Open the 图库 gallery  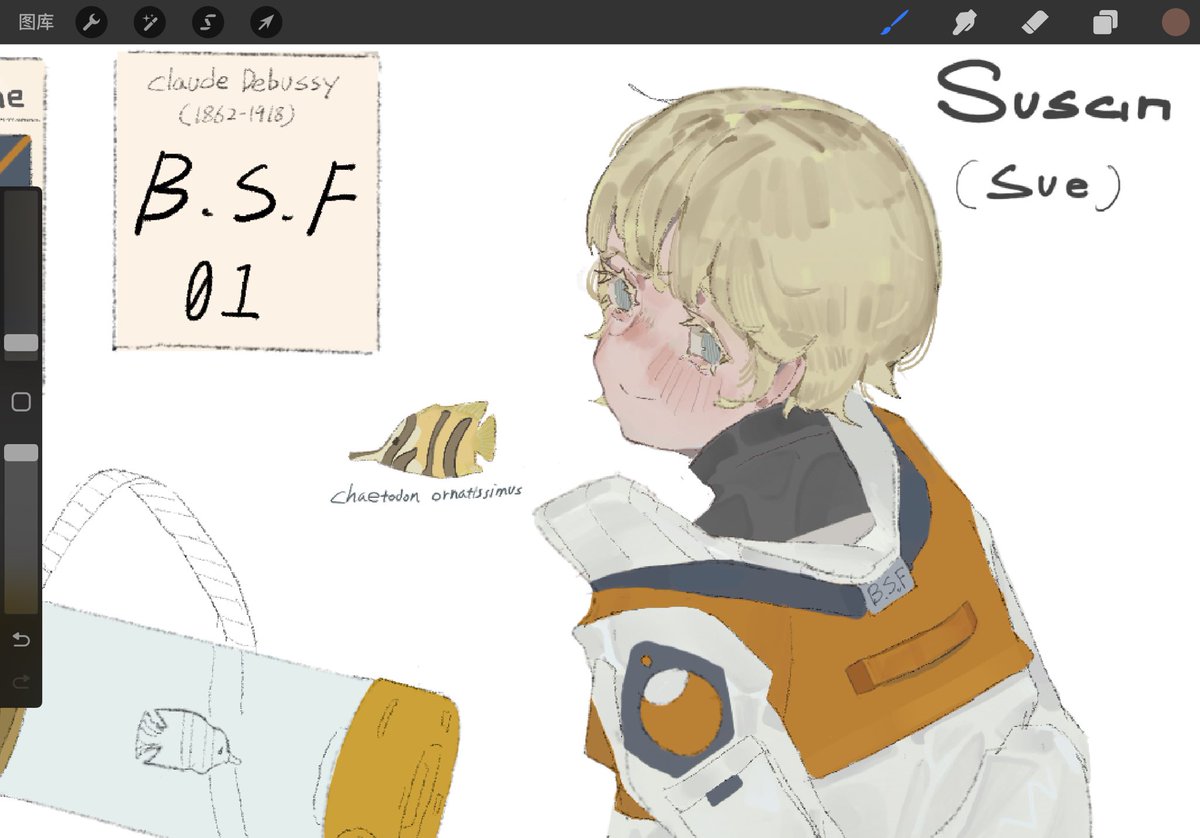tap(36, 22)
